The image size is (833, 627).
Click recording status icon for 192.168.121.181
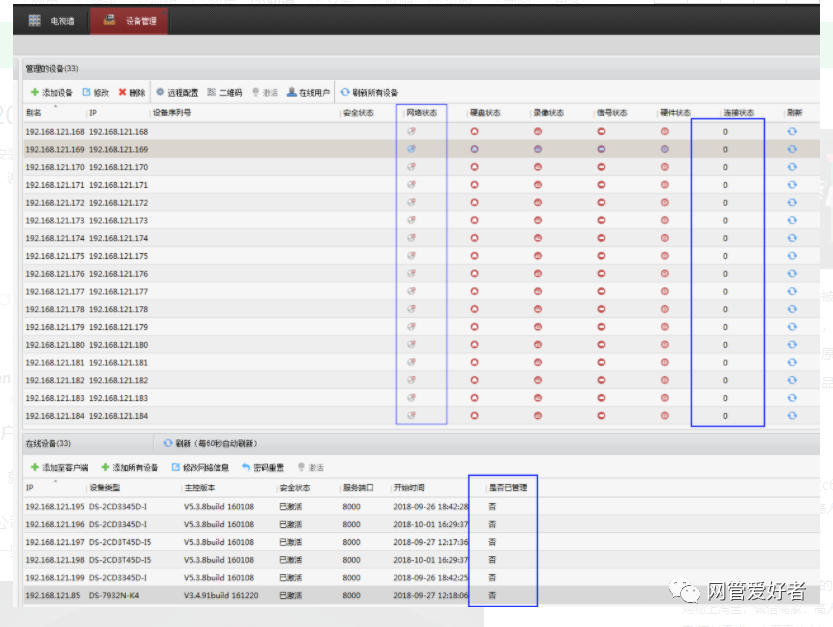tap(538, 362)
